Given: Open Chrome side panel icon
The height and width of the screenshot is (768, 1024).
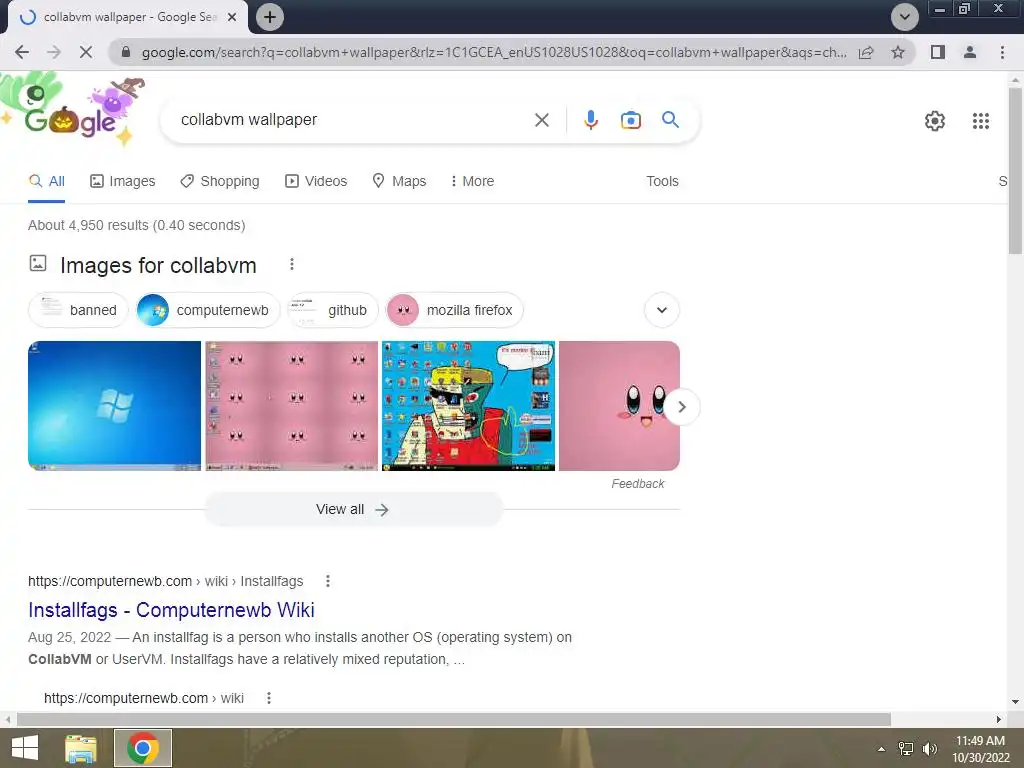Looking at the screenshot, I should click(x=938, y=52).
